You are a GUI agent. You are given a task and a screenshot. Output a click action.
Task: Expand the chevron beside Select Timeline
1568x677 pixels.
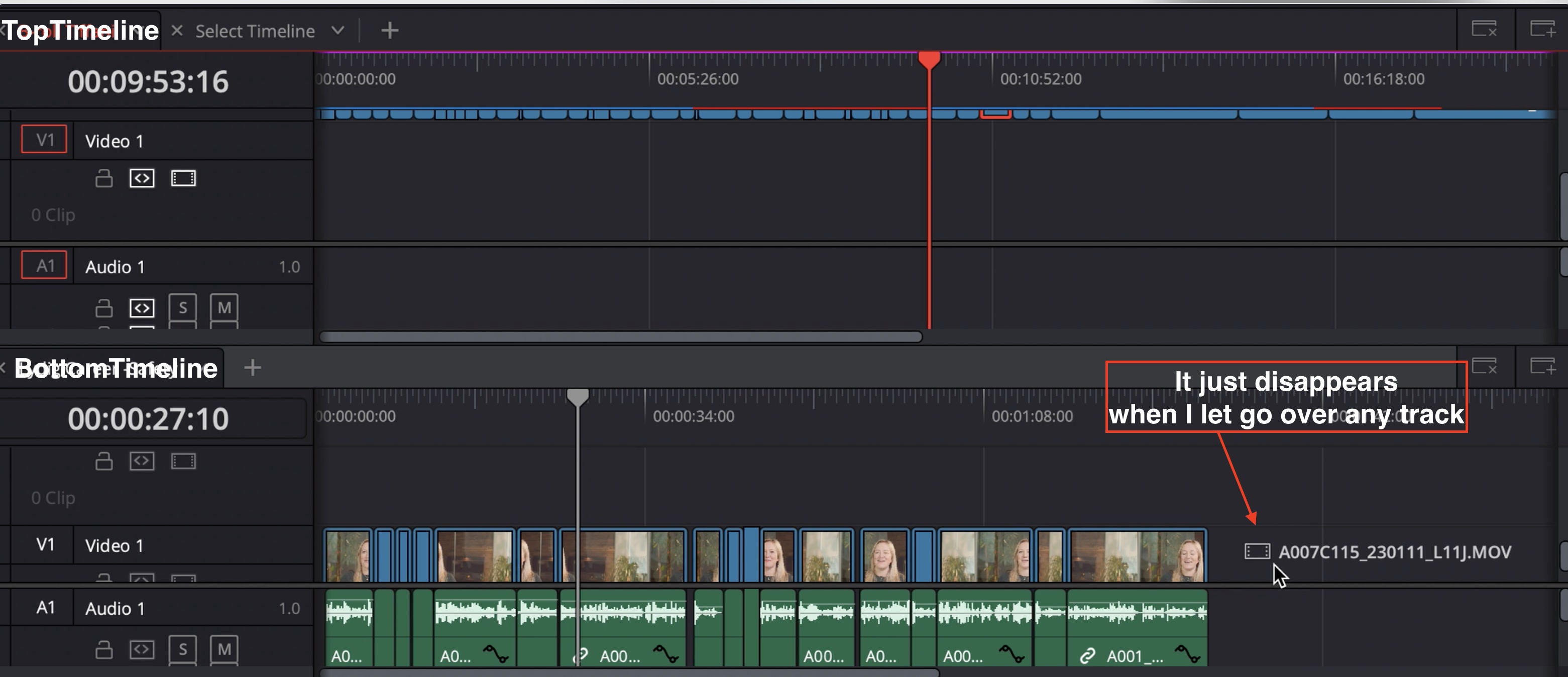tap(338, 31)
